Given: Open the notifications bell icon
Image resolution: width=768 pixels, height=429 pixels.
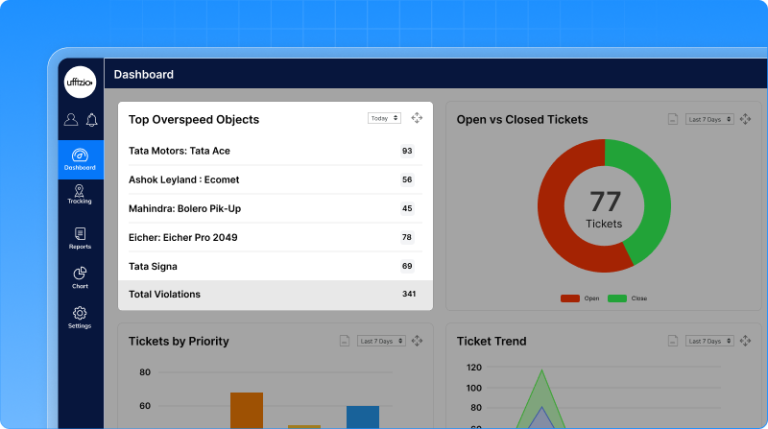Looking at the screenshot, I should coord(91,120).
